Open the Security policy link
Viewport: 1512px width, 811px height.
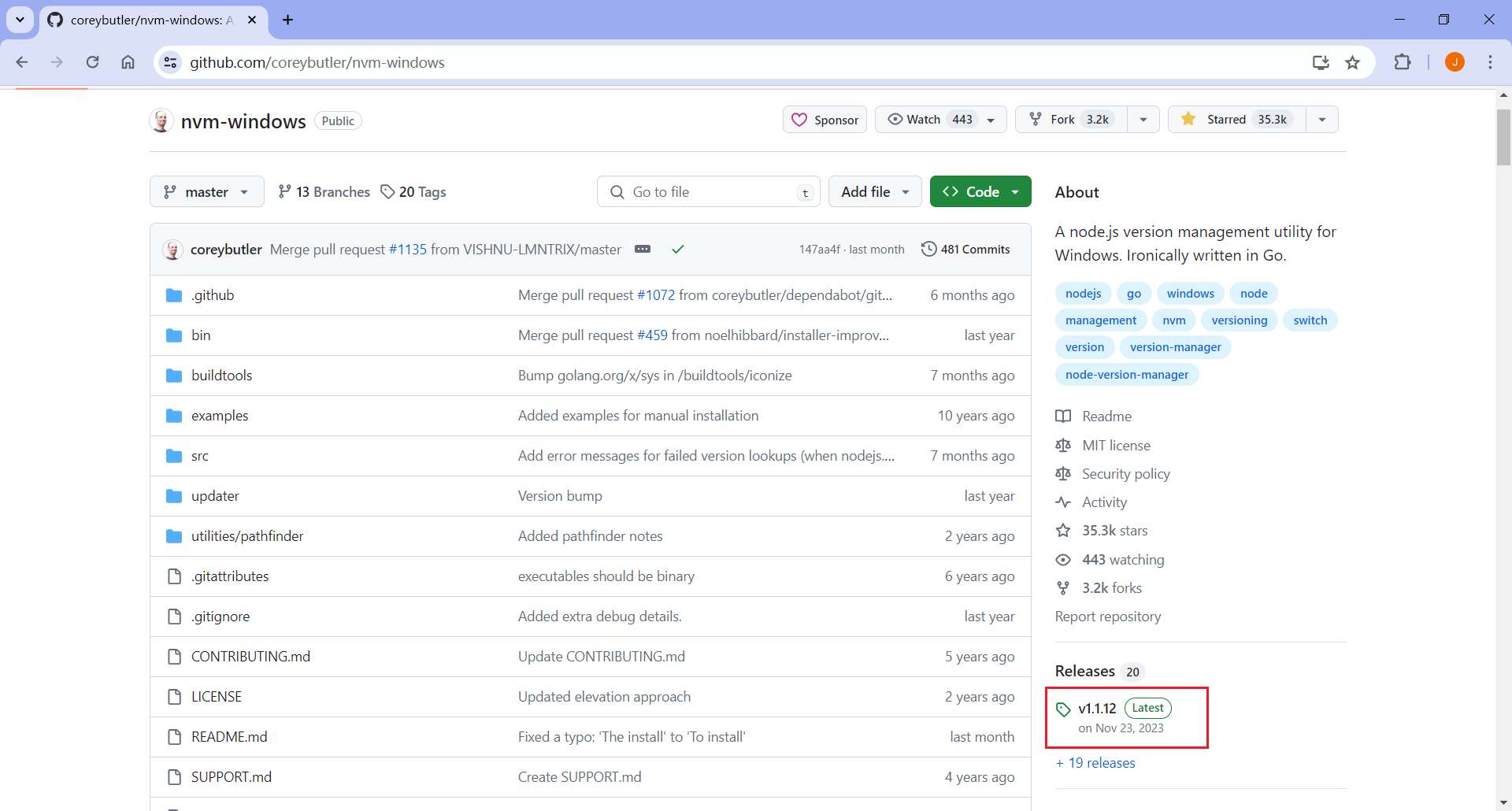[x=1113, y=474]
